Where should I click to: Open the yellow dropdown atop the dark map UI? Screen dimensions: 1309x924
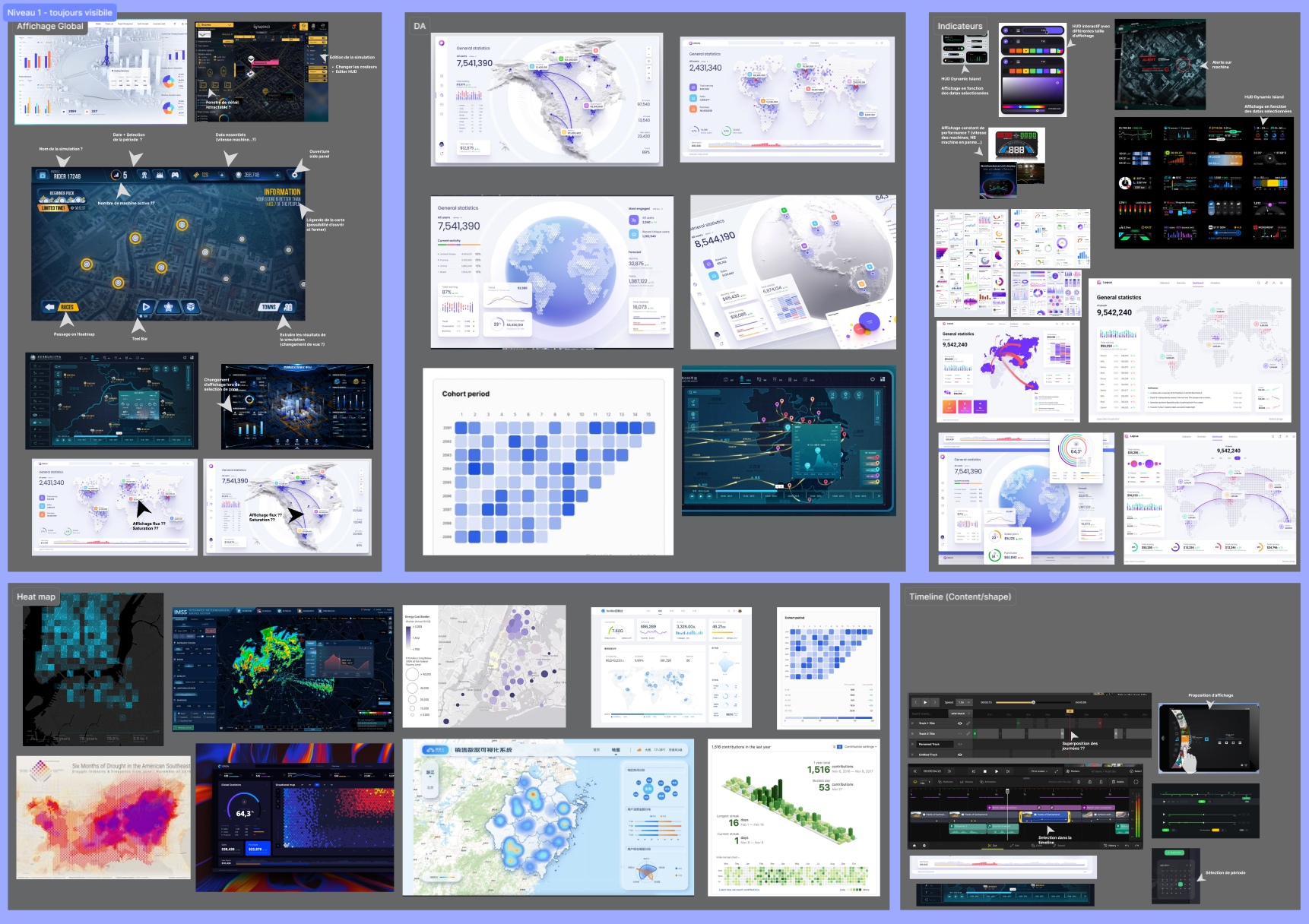tap(215, 25)
